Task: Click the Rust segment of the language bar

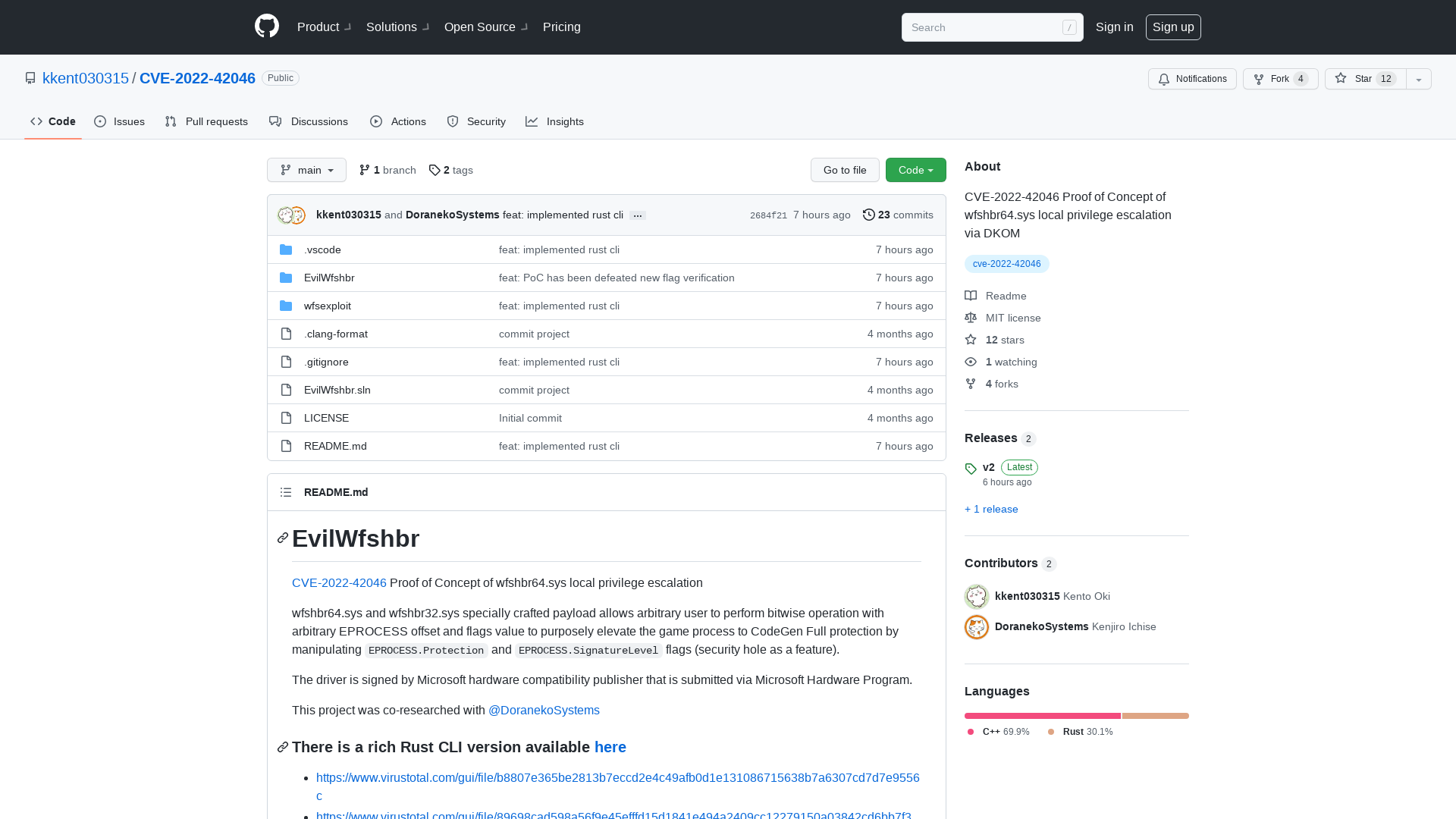Action: (x=1156, y=716)
